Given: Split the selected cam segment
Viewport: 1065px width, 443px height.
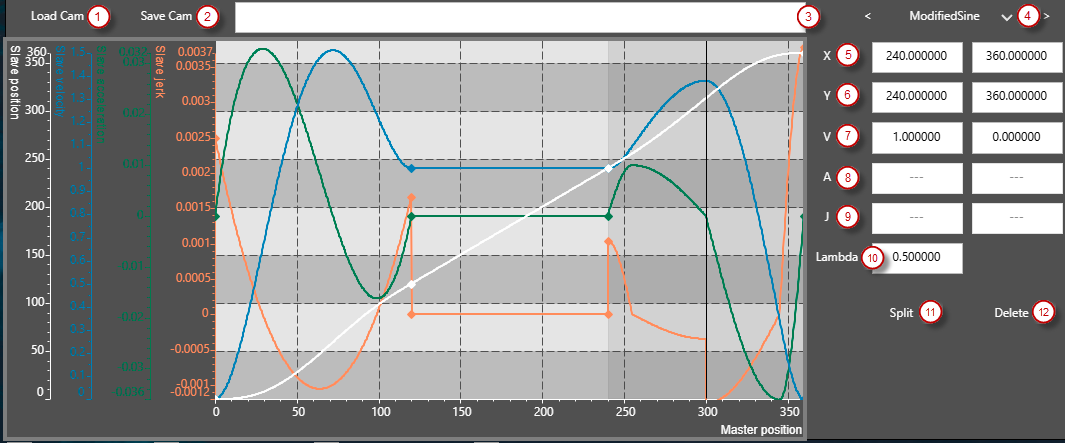Looking at the screenshot, I should click(902, 313).
